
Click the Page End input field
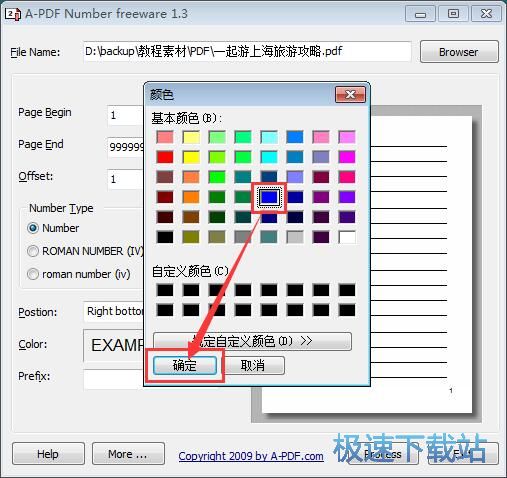point(126,147)
